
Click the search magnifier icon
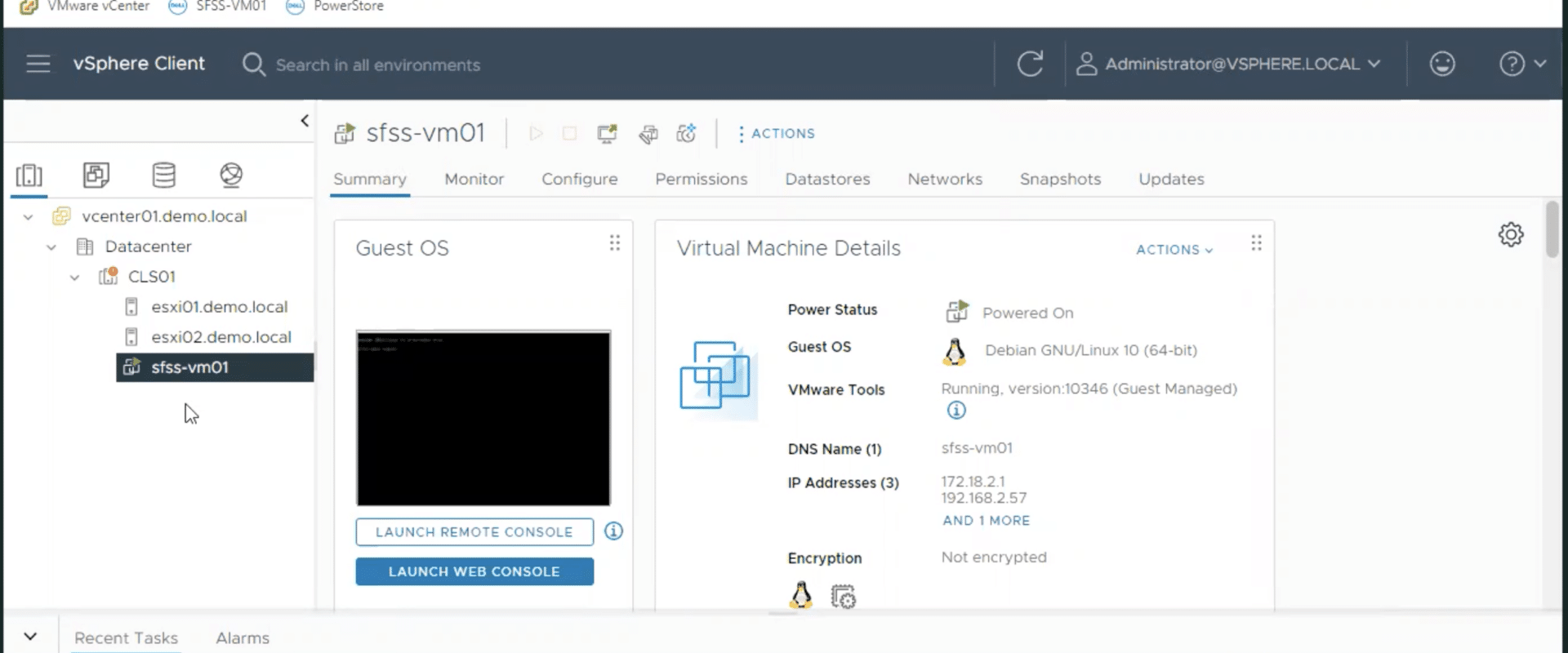click(254, 64)
